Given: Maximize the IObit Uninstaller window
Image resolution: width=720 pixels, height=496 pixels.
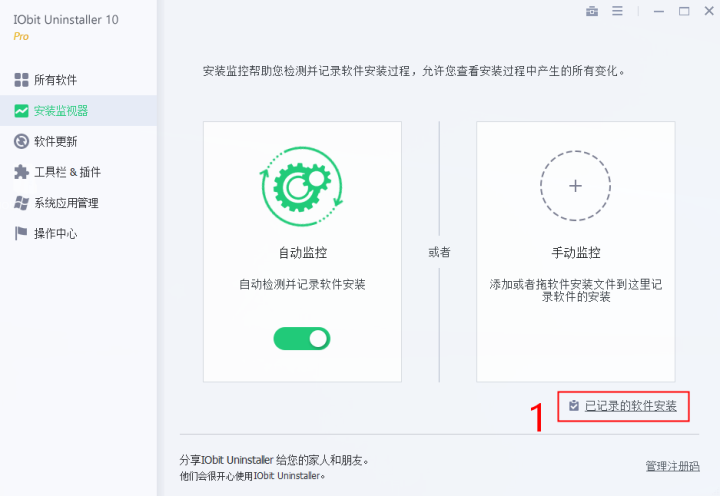Looking at the screenshot, I should click(684, 11).
